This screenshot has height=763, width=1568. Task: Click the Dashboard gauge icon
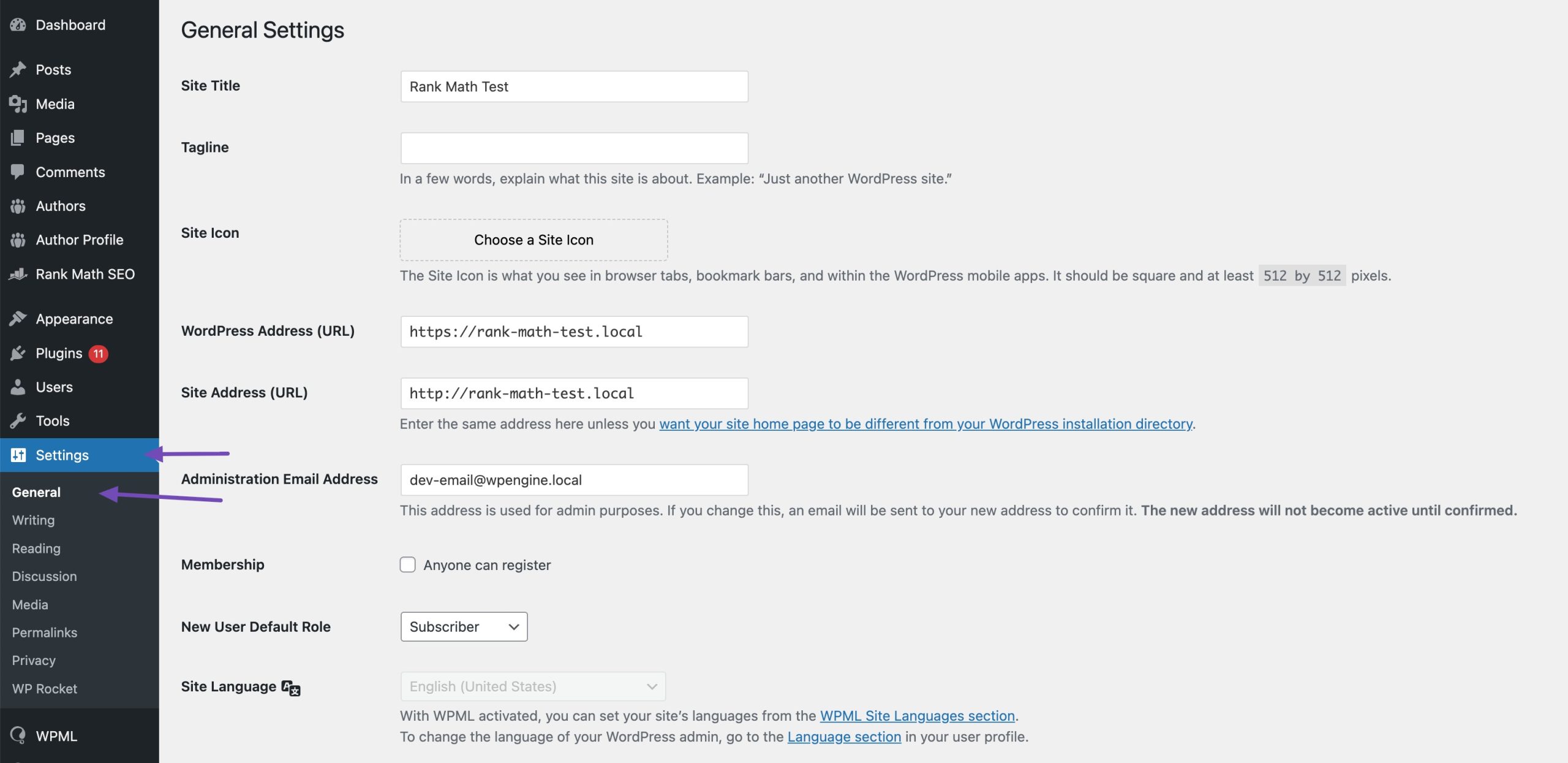[x=18, y=25]
